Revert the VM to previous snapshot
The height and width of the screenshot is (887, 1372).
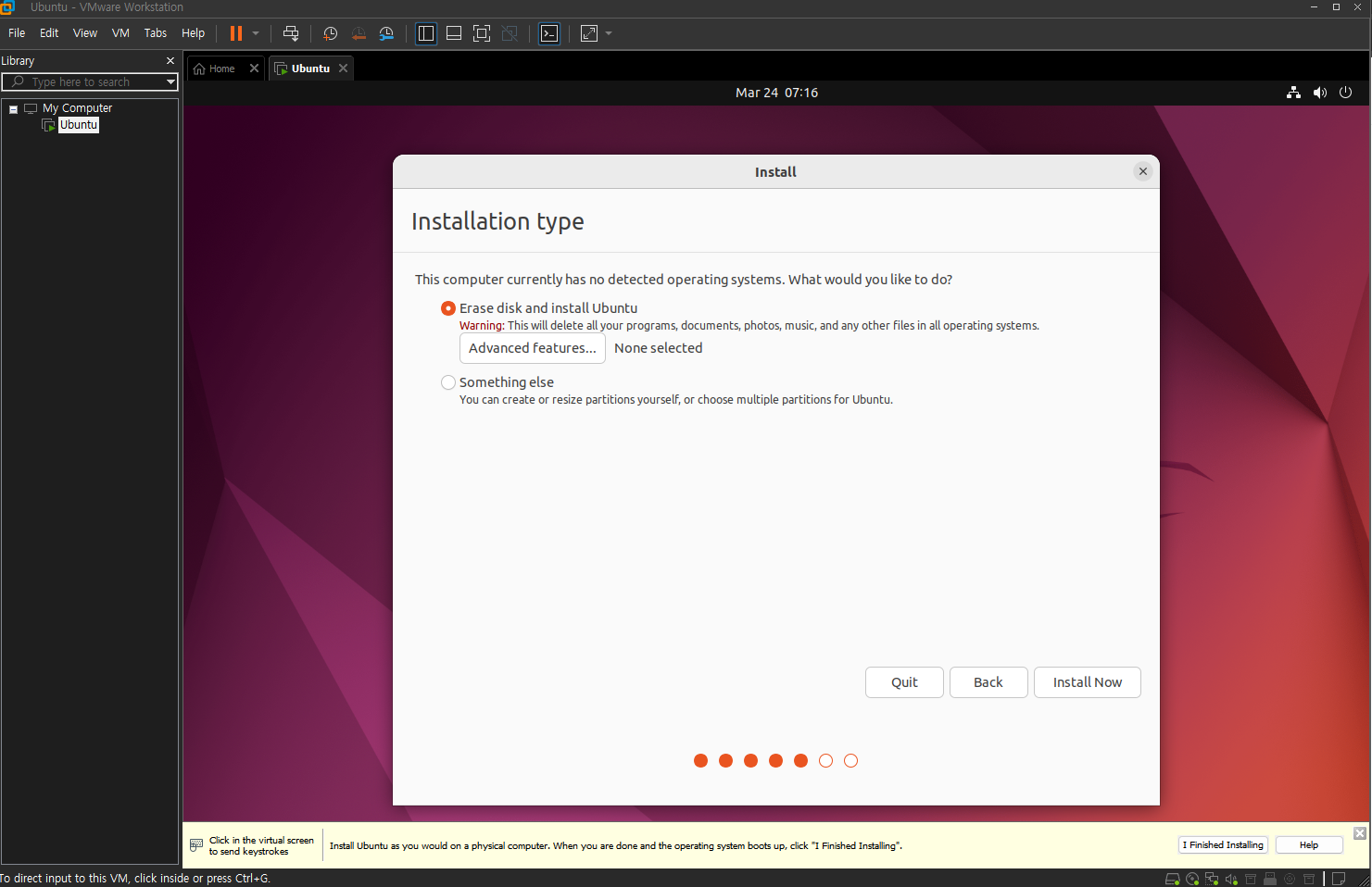click(359, 33)
